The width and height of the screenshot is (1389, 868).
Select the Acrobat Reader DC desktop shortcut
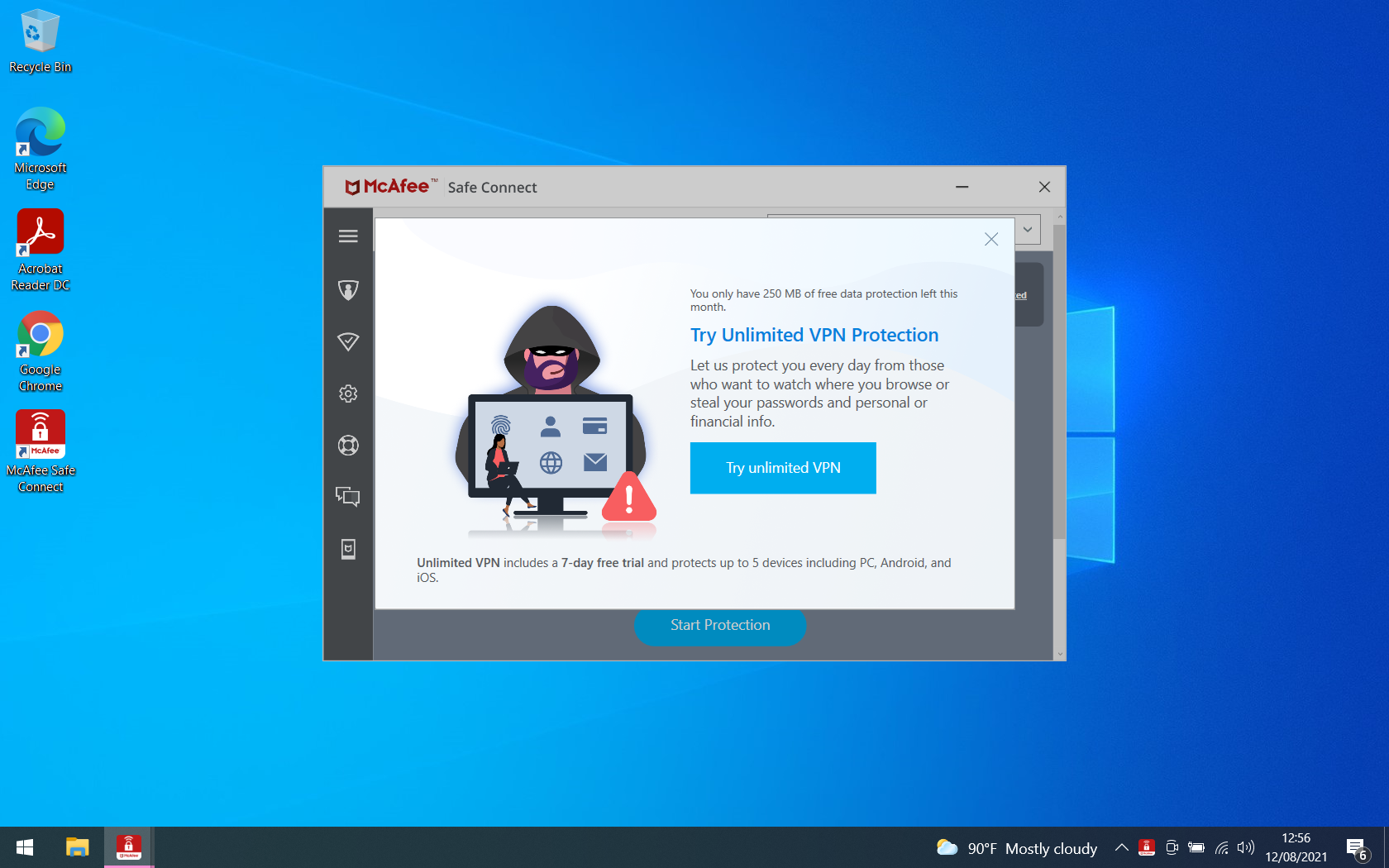click(40, 250)
